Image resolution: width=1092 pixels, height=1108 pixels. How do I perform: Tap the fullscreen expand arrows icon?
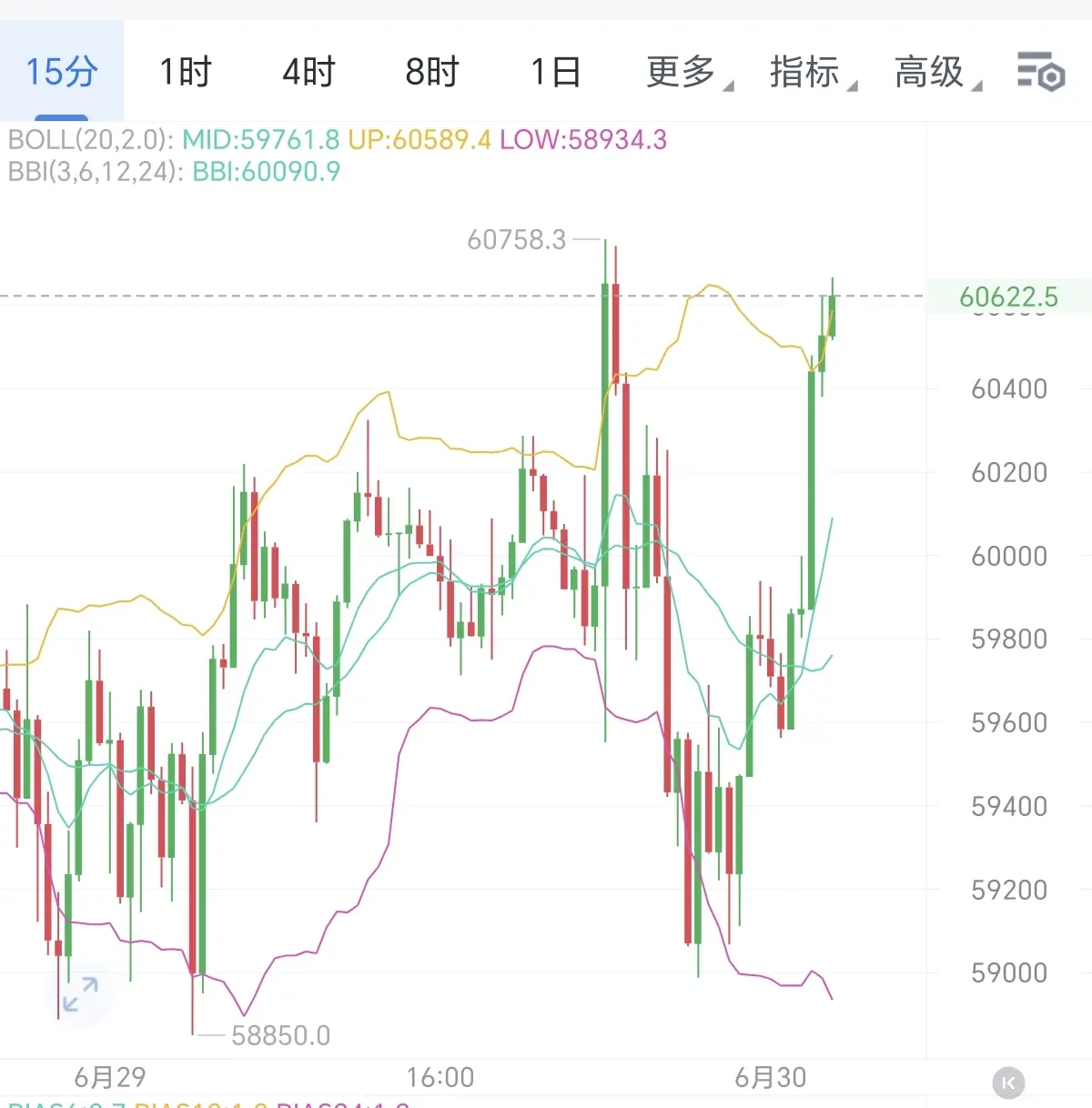coord(80,994)
